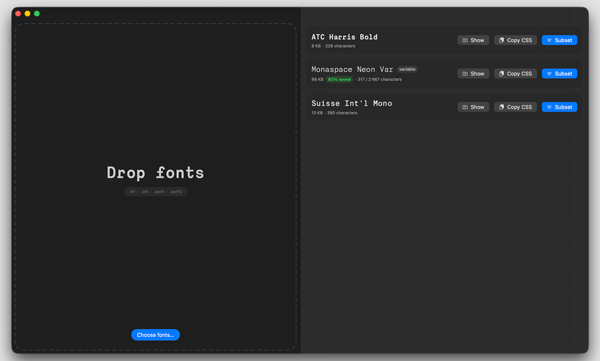The width and height of the screenshot is (600, 361).
Task: Select the ATC Harris Bold font name
Action: (344, 37)
